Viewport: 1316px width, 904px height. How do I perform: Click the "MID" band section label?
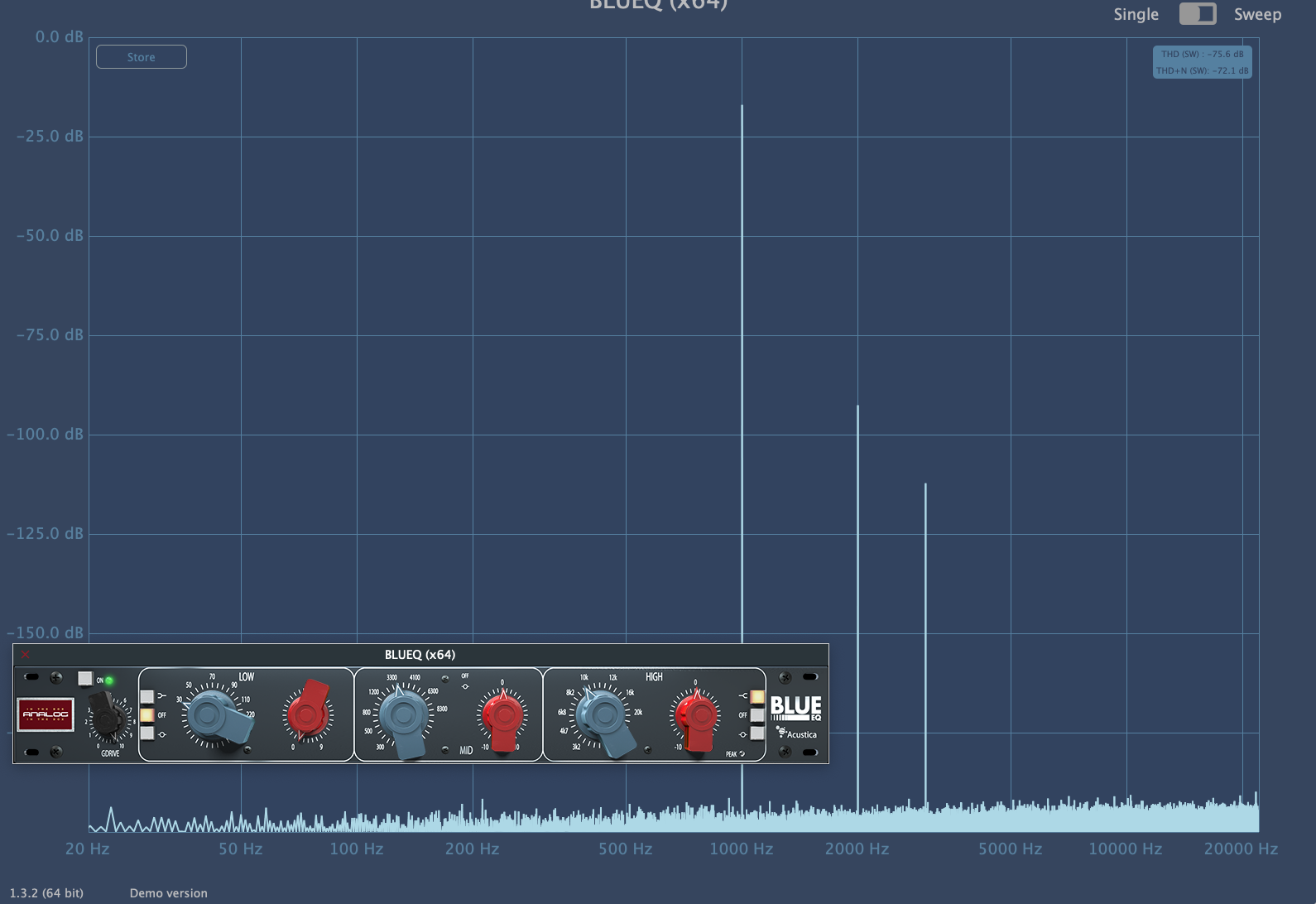click(x=466, y=750)
